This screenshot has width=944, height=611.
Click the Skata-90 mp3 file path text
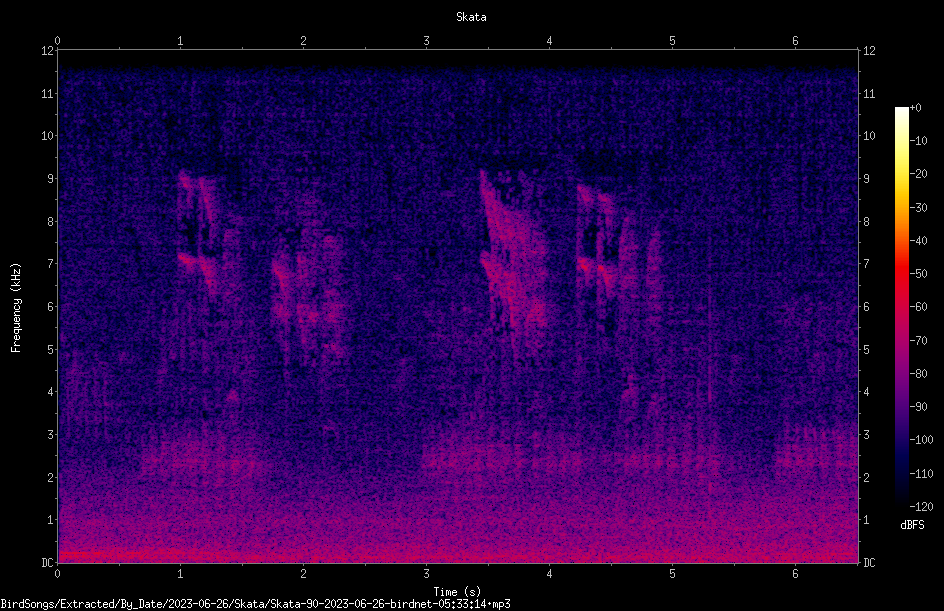pos(255,604)
